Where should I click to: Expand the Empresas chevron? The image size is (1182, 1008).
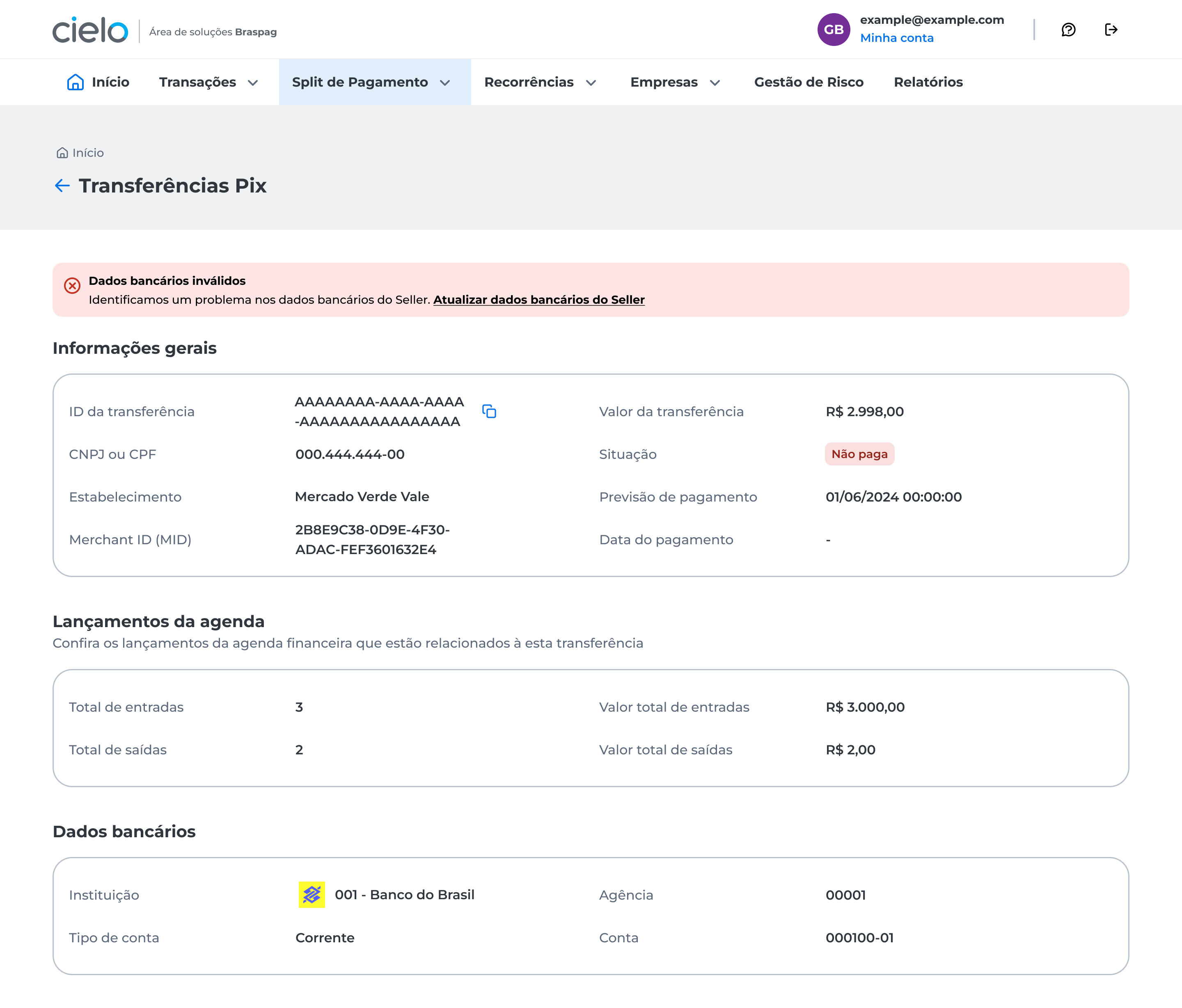(x=715, y=83)
